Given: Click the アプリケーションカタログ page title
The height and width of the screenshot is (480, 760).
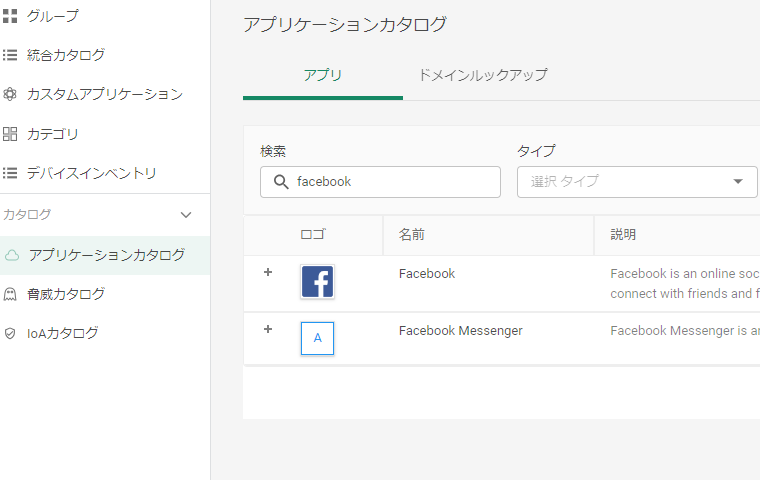Looking at the screenshot, I should [345, 24].
